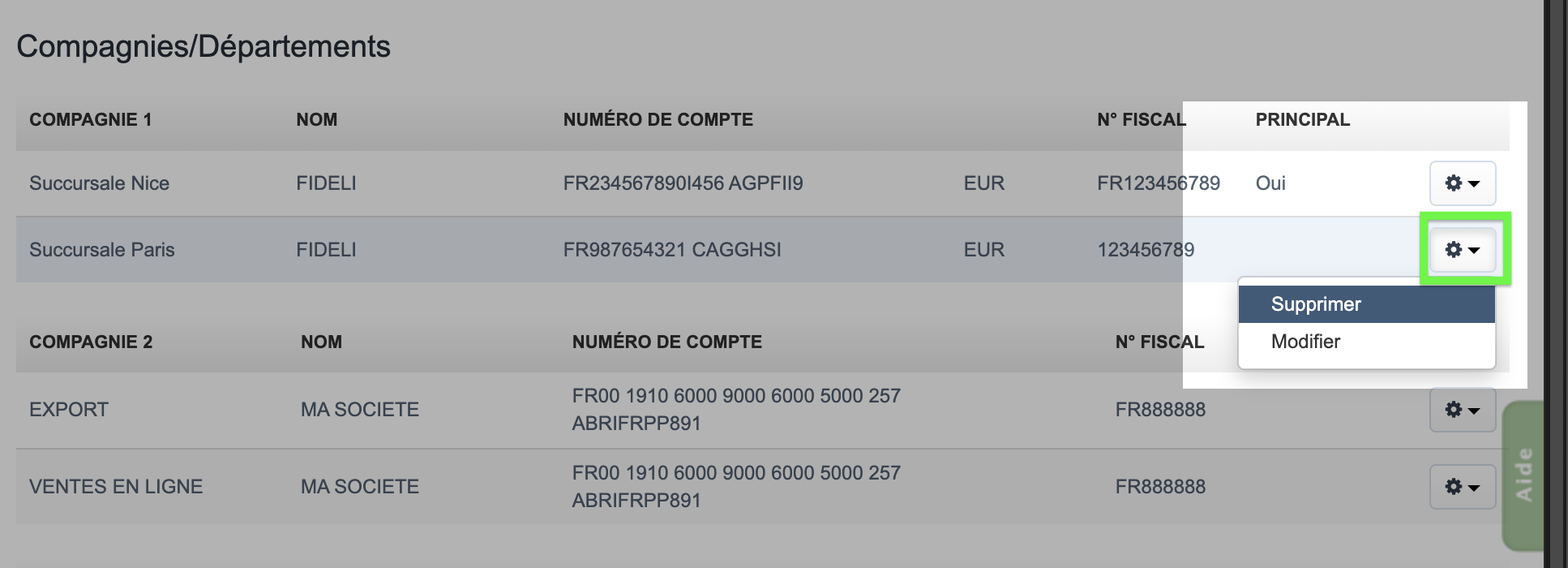Click the PRINCIPAL column header
Viewport: 1568px width, 568px height.
coord(1302,119)
